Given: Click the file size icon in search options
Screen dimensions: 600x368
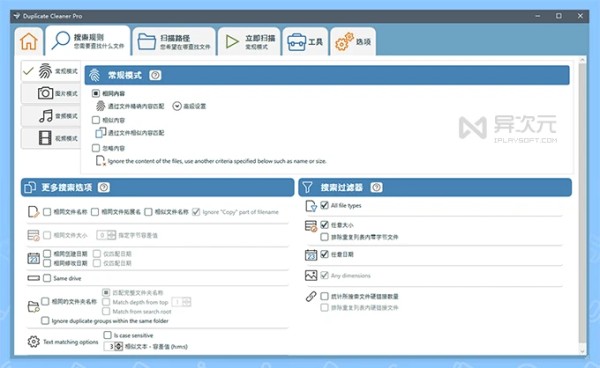Looking at the screenshot, I should click(x=33, y=235).
